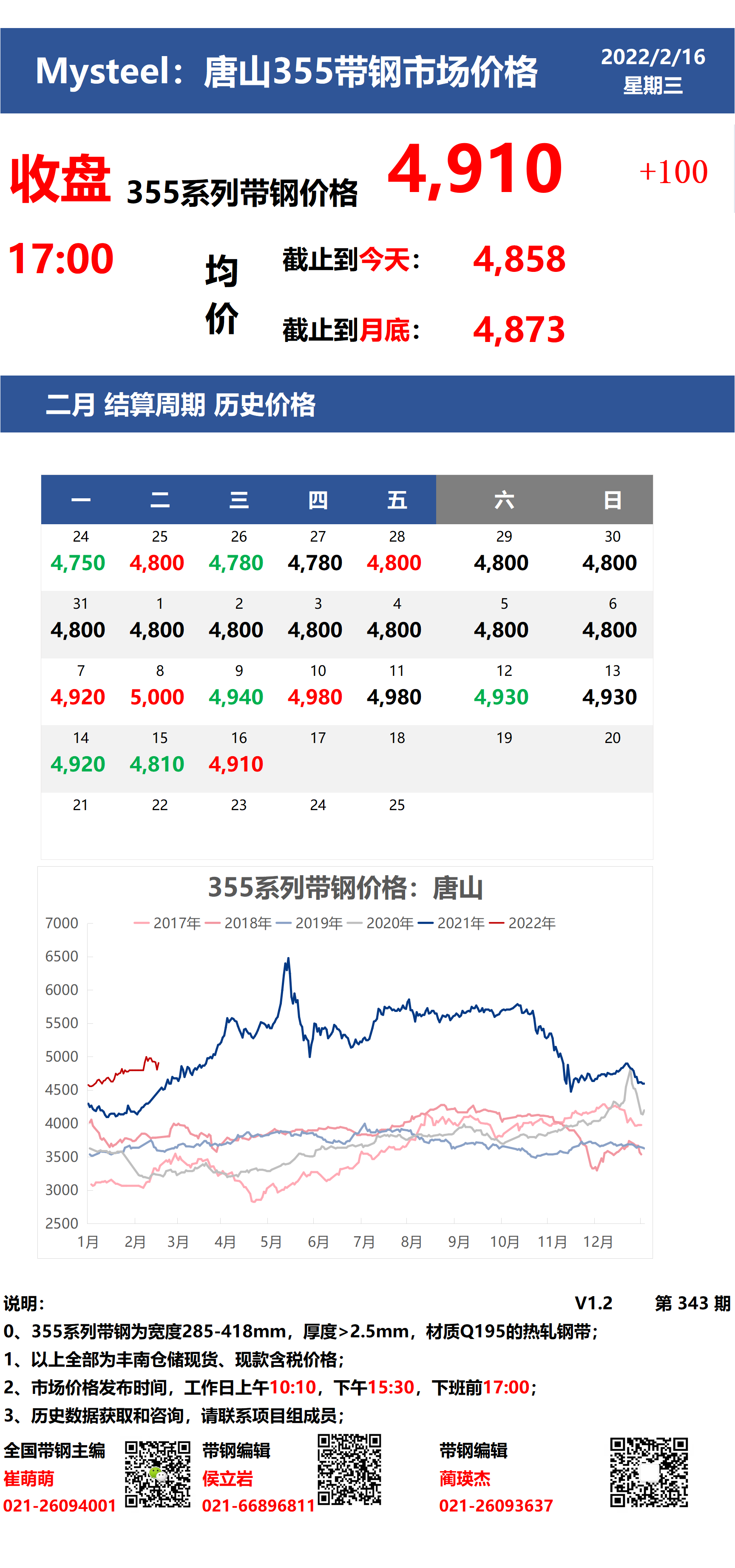Click the 截止到今天 label

352,260
